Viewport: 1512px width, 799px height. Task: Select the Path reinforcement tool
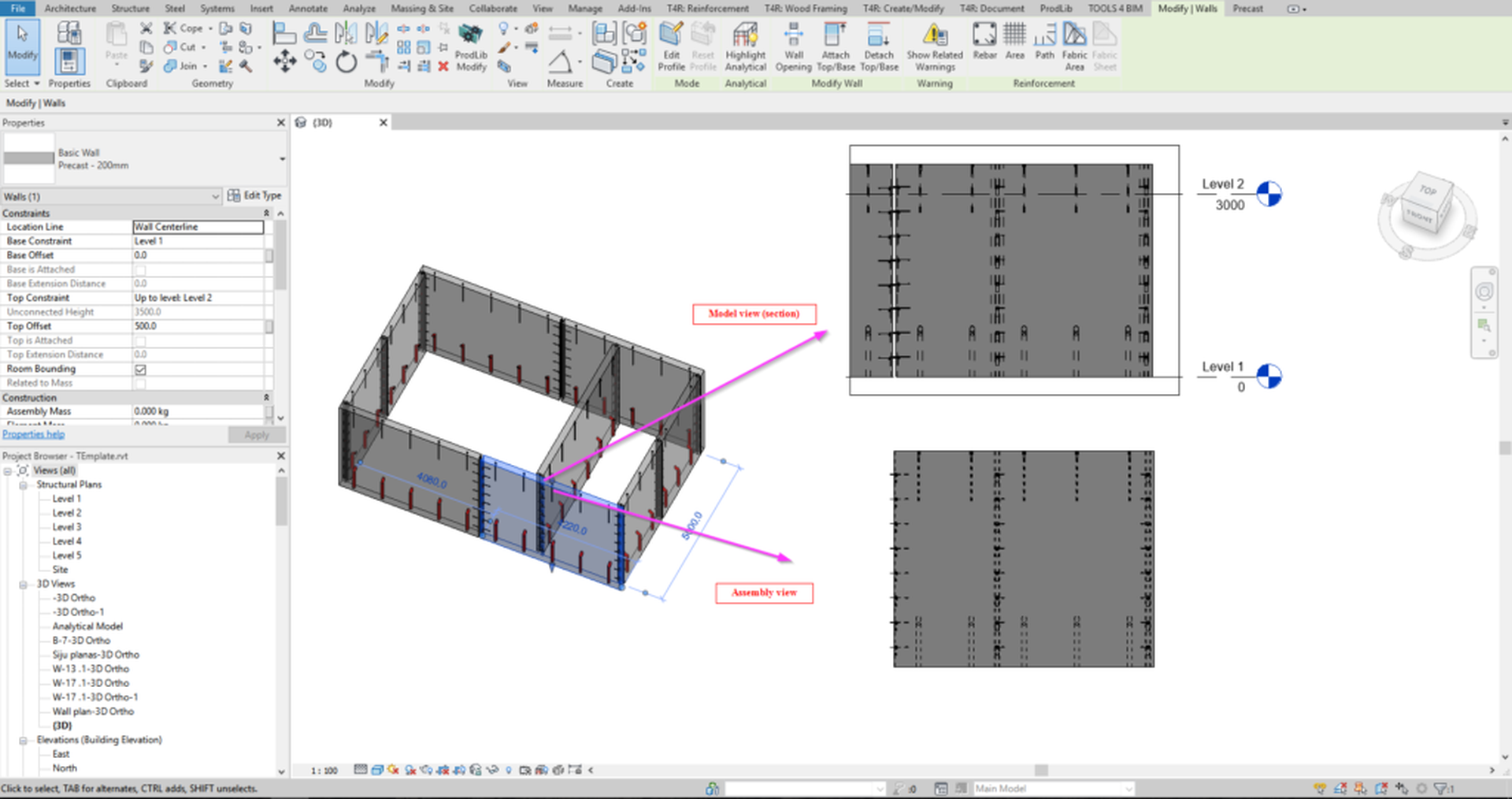click(1045, 47)
